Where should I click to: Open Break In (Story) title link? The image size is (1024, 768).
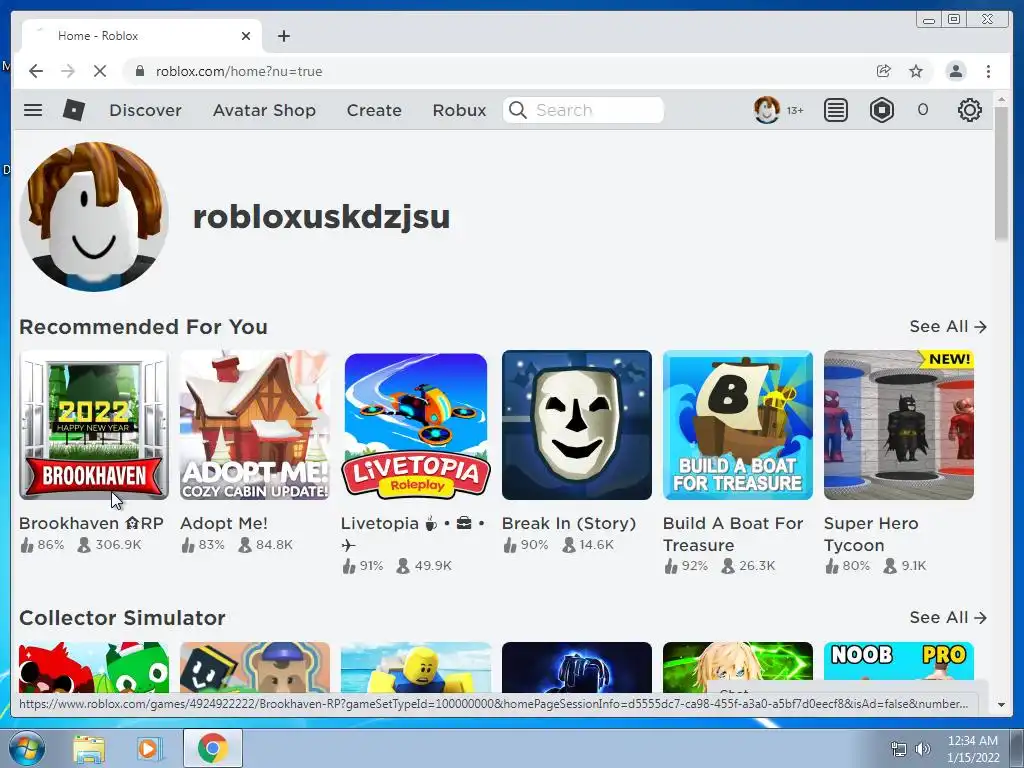(x=568, y=523)
